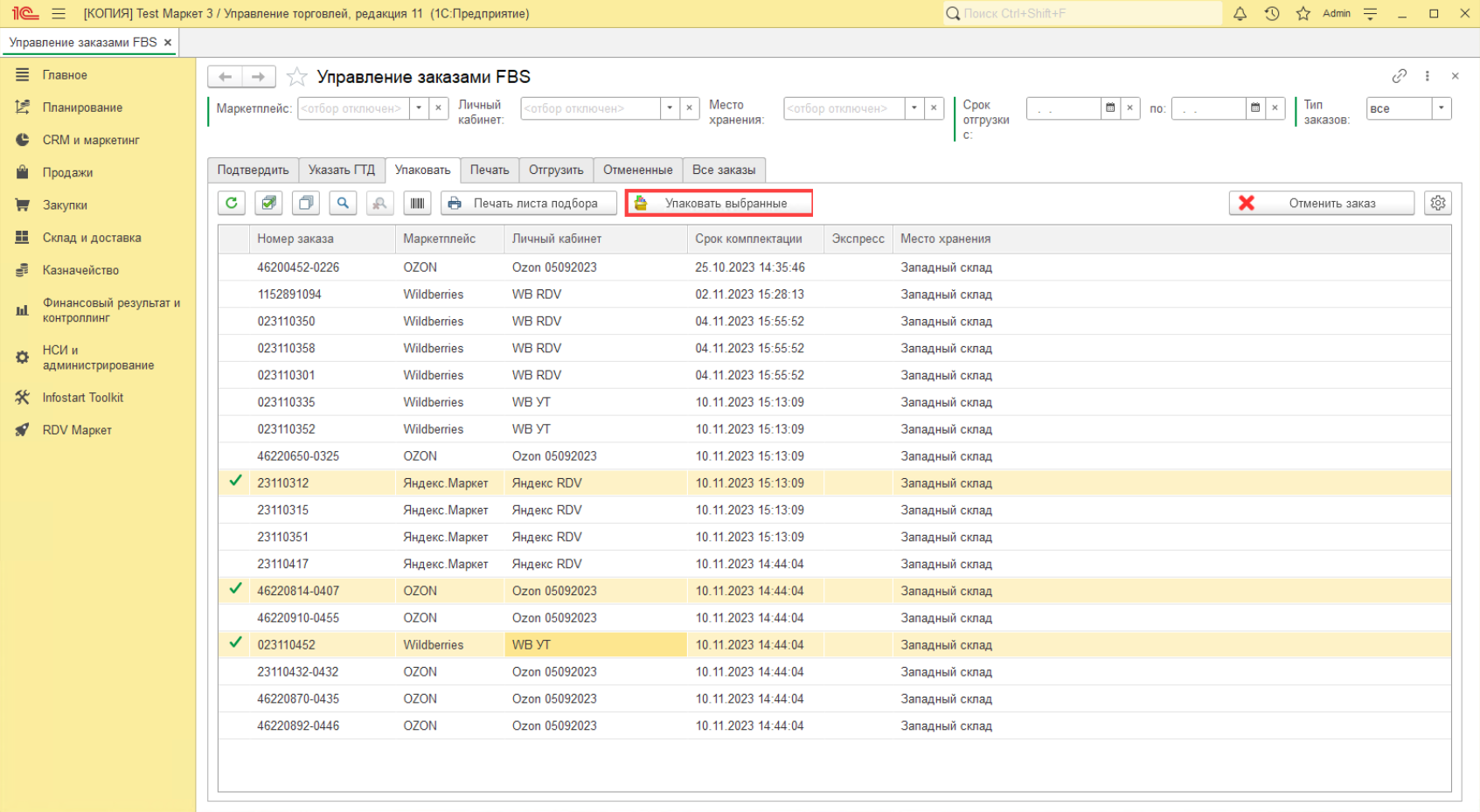This screenshot has width=1480, height=812.
Task: Switch to the Подтвердить tab
Action: click(x=253, y=170)
